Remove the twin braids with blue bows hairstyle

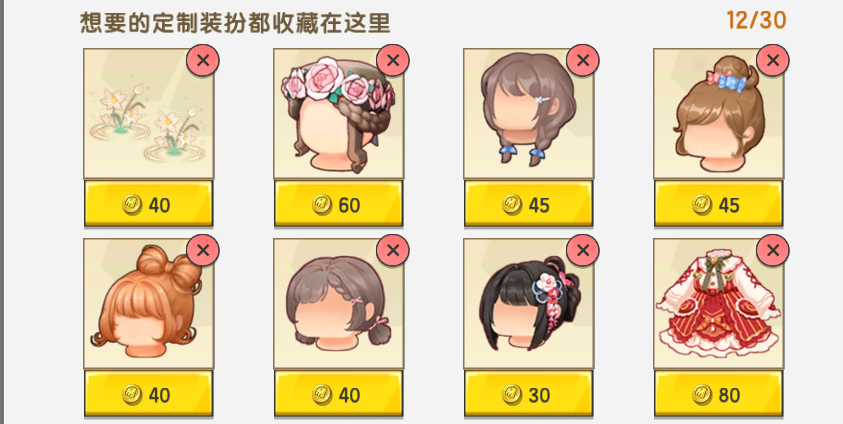(583, 61)
